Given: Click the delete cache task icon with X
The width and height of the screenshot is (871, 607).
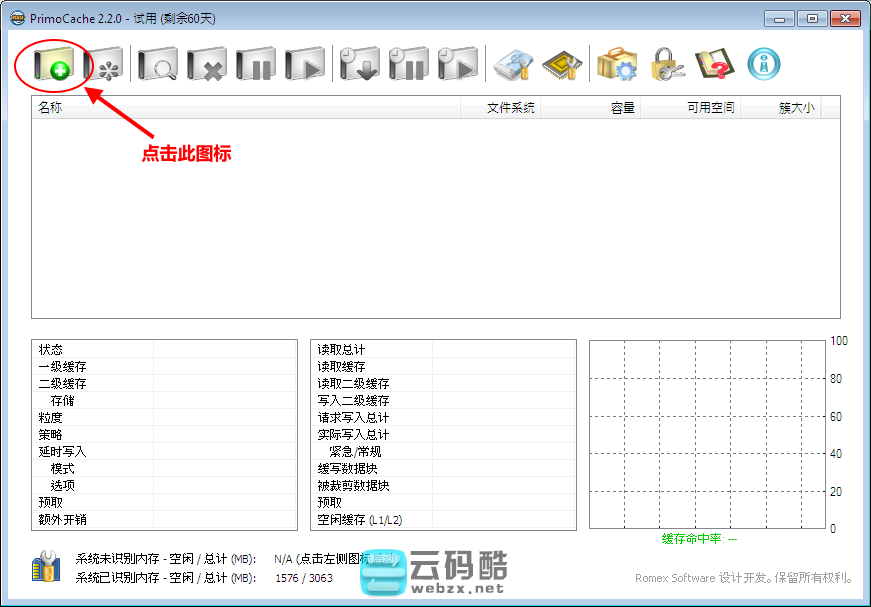Looking at the screenshot, I should (208, 65).
